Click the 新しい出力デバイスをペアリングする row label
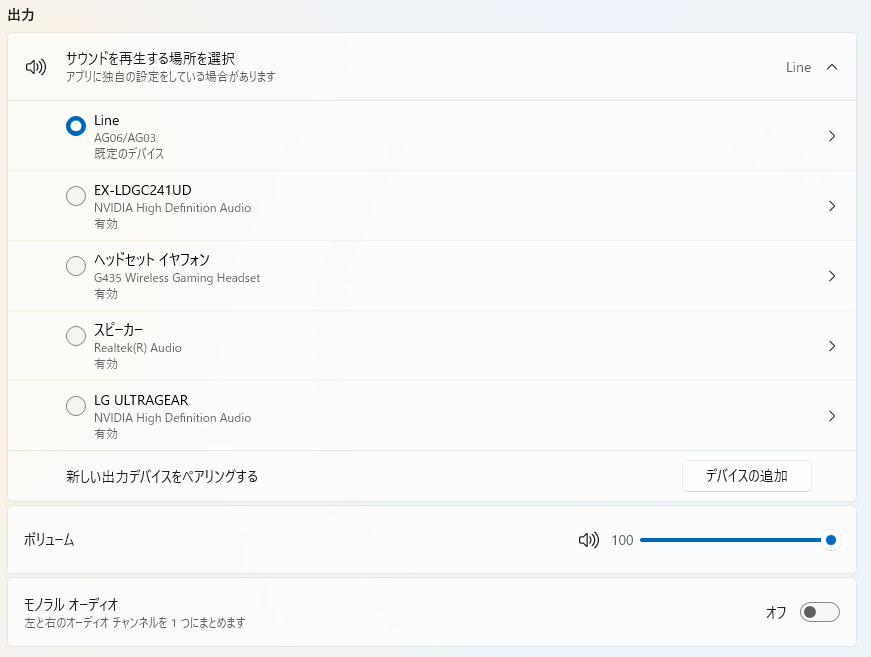Screen dimensions: 871x657 coord(162,476)
